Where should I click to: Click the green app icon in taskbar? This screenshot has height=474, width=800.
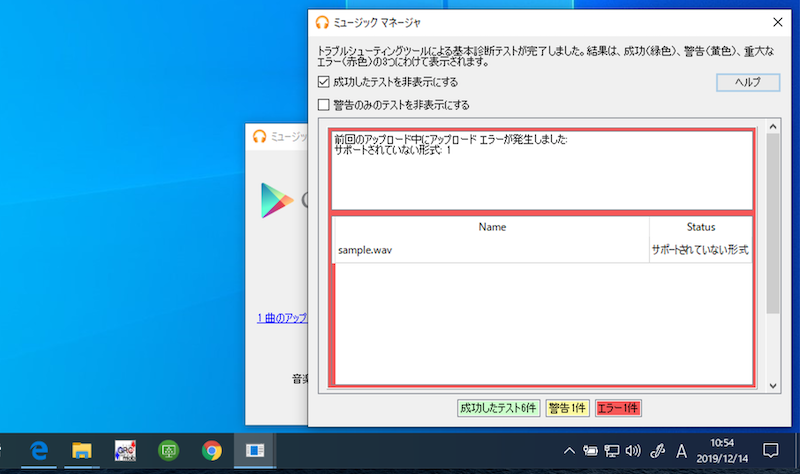click(169, 450)
